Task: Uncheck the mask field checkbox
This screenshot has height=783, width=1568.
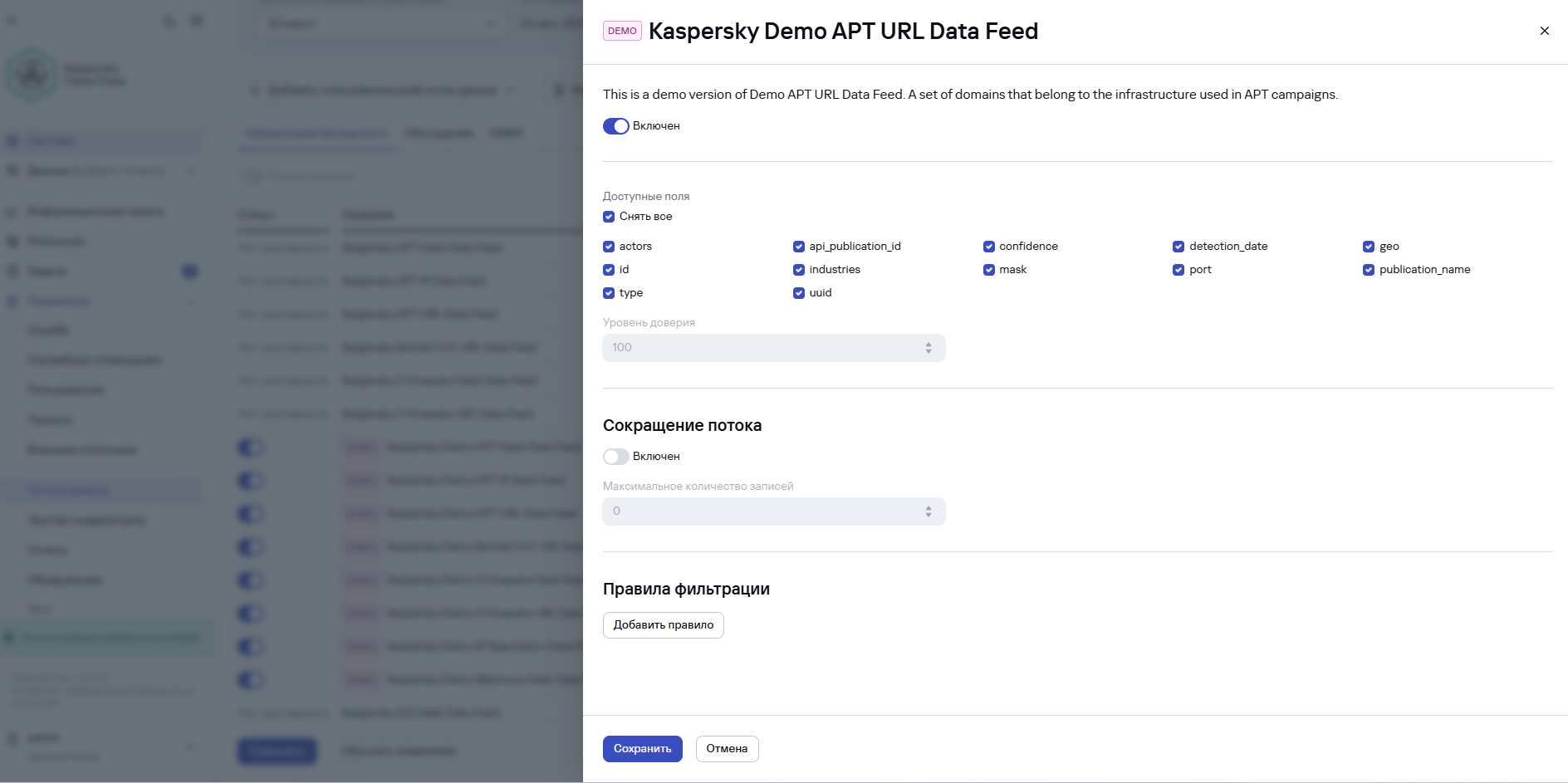Action: (989, 270)
